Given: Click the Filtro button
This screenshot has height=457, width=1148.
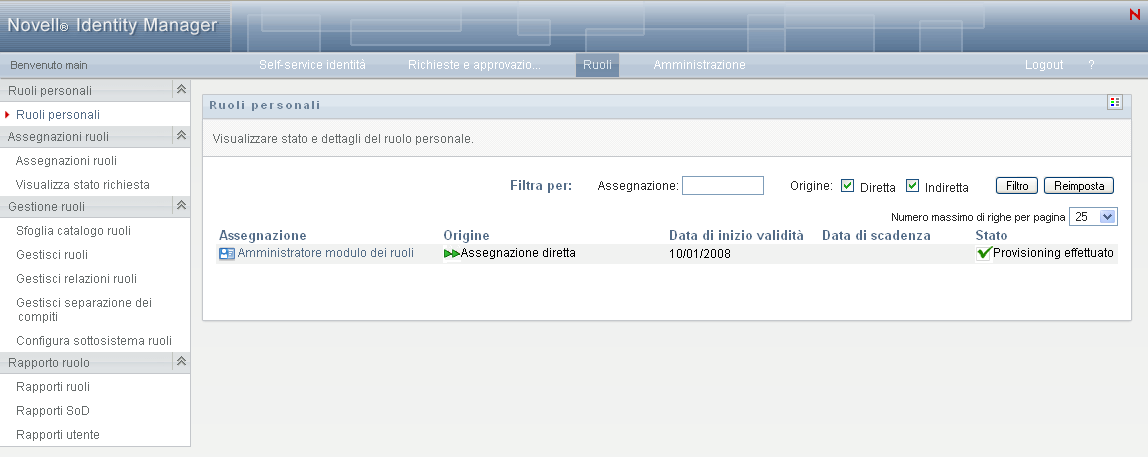Looking at the screenshot, I should tap(1017, 186).
